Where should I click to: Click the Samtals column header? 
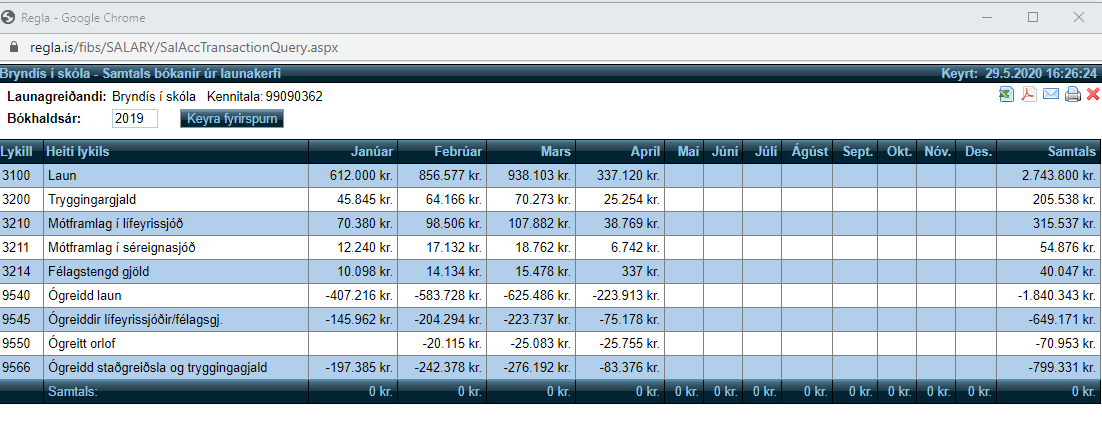point(1071,152)
